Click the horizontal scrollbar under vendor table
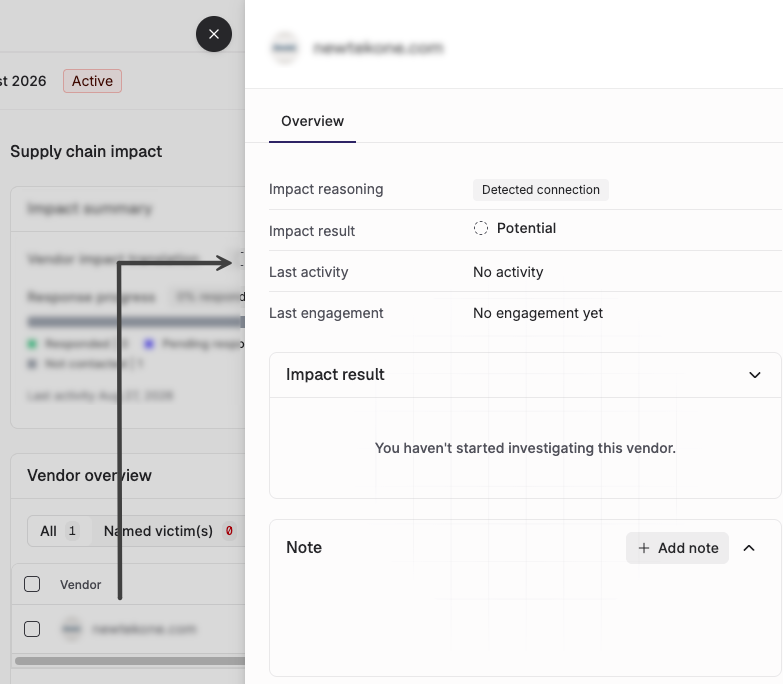Viewport: 783px width, 684px height. pyautogui.click(x=130, y=661)
